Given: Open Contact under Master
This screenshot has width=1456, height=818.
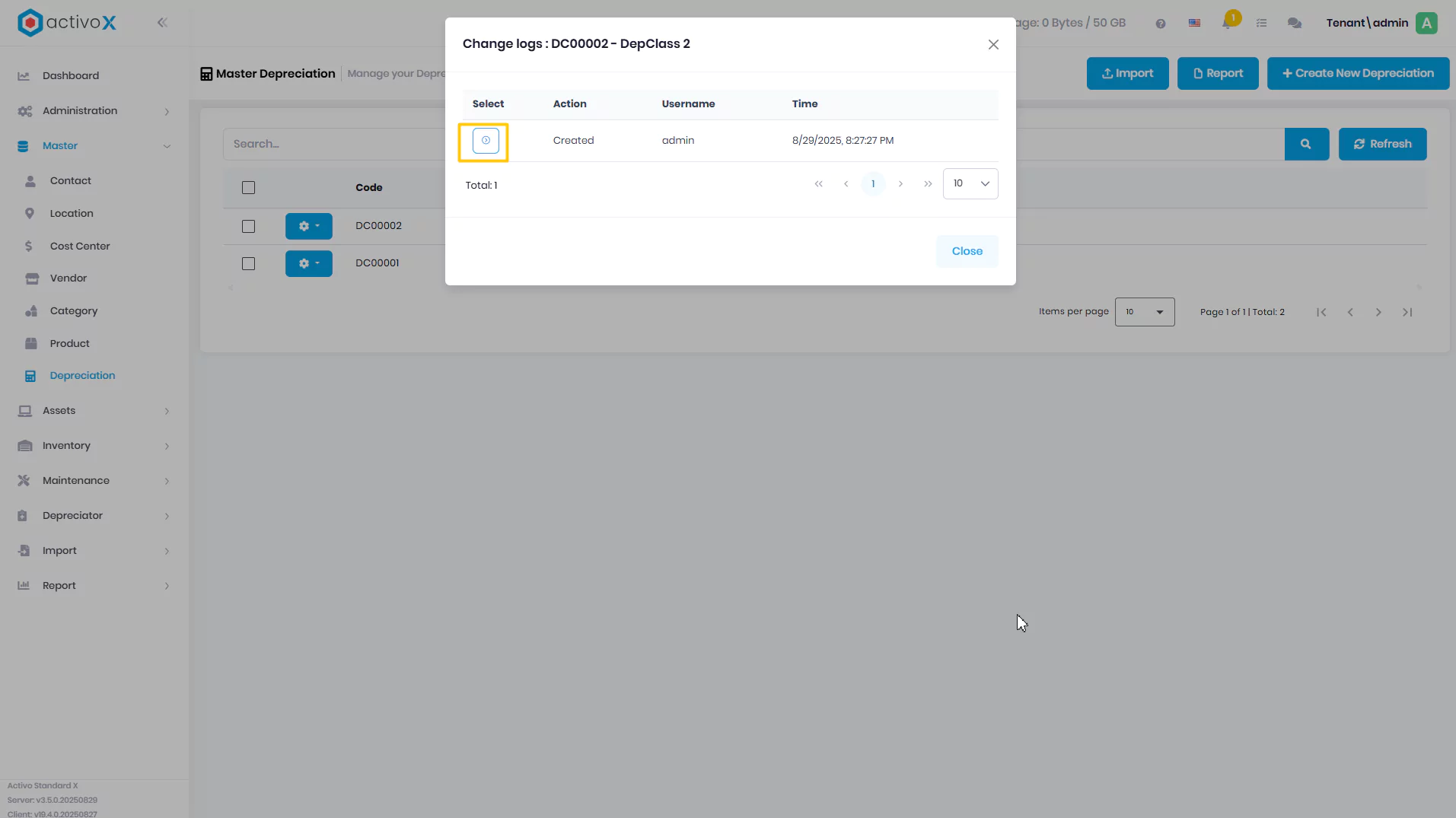Looking at the screenshot, I should (70, 181).
